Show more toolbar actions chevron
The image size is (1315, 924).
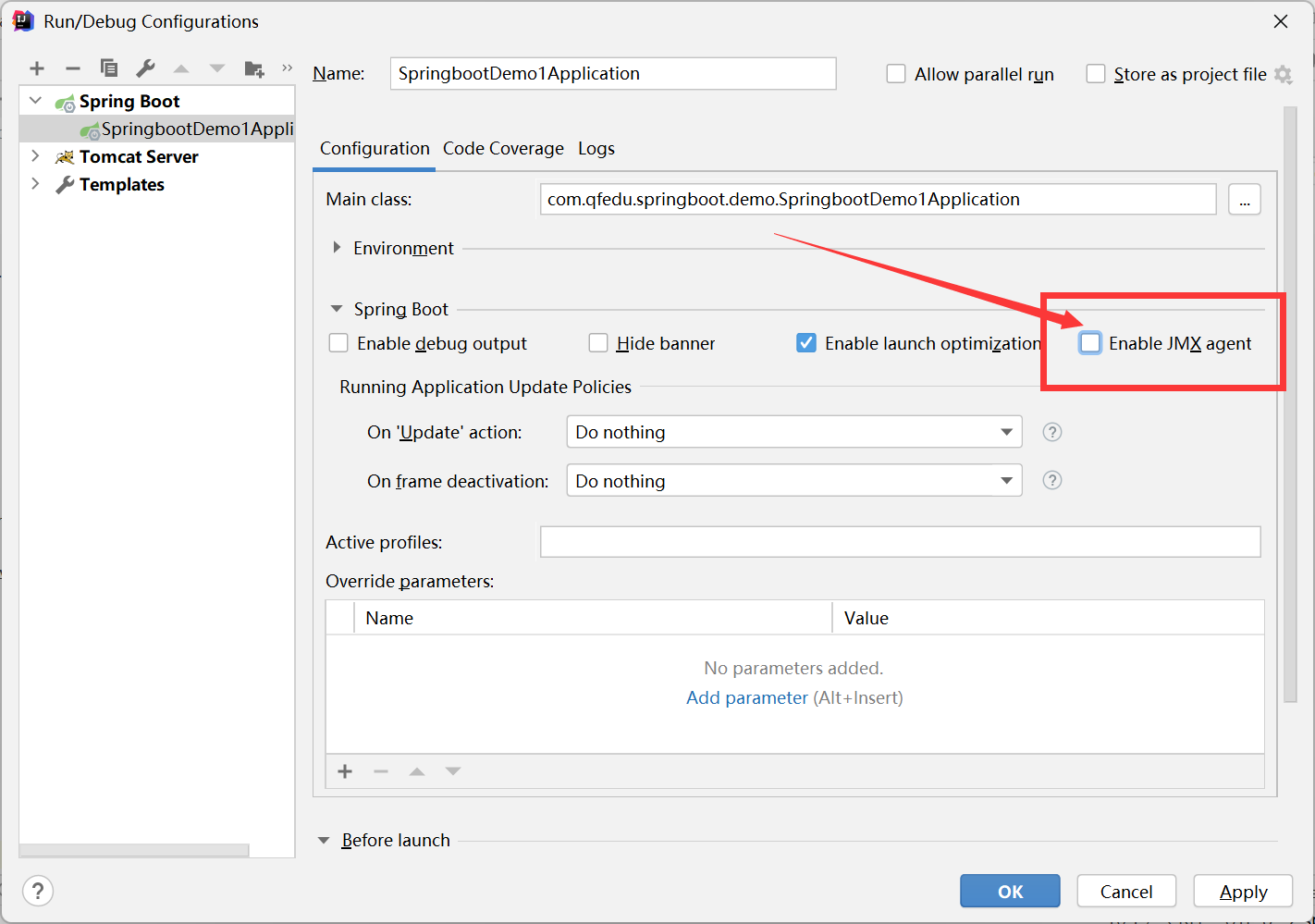tap(288, 68)
